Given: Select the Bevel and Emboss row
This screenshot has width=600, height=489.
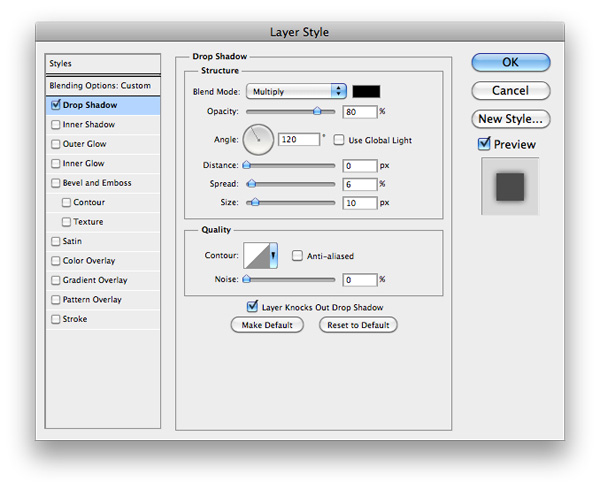Looking at the screenshot, I should 103,183.
